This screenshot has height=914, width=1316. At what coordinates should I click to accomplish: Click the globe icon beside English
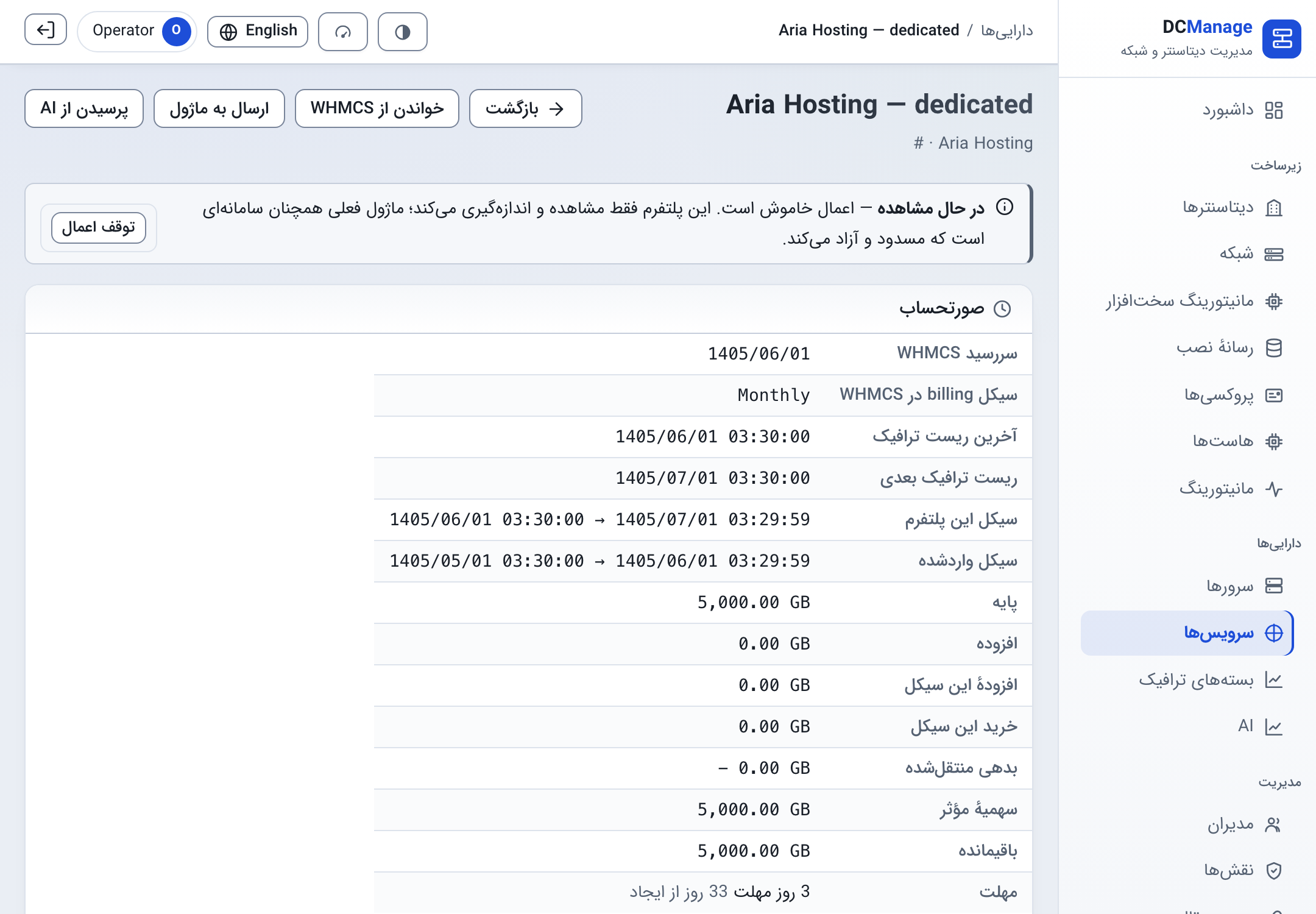[x=228, y=32]
